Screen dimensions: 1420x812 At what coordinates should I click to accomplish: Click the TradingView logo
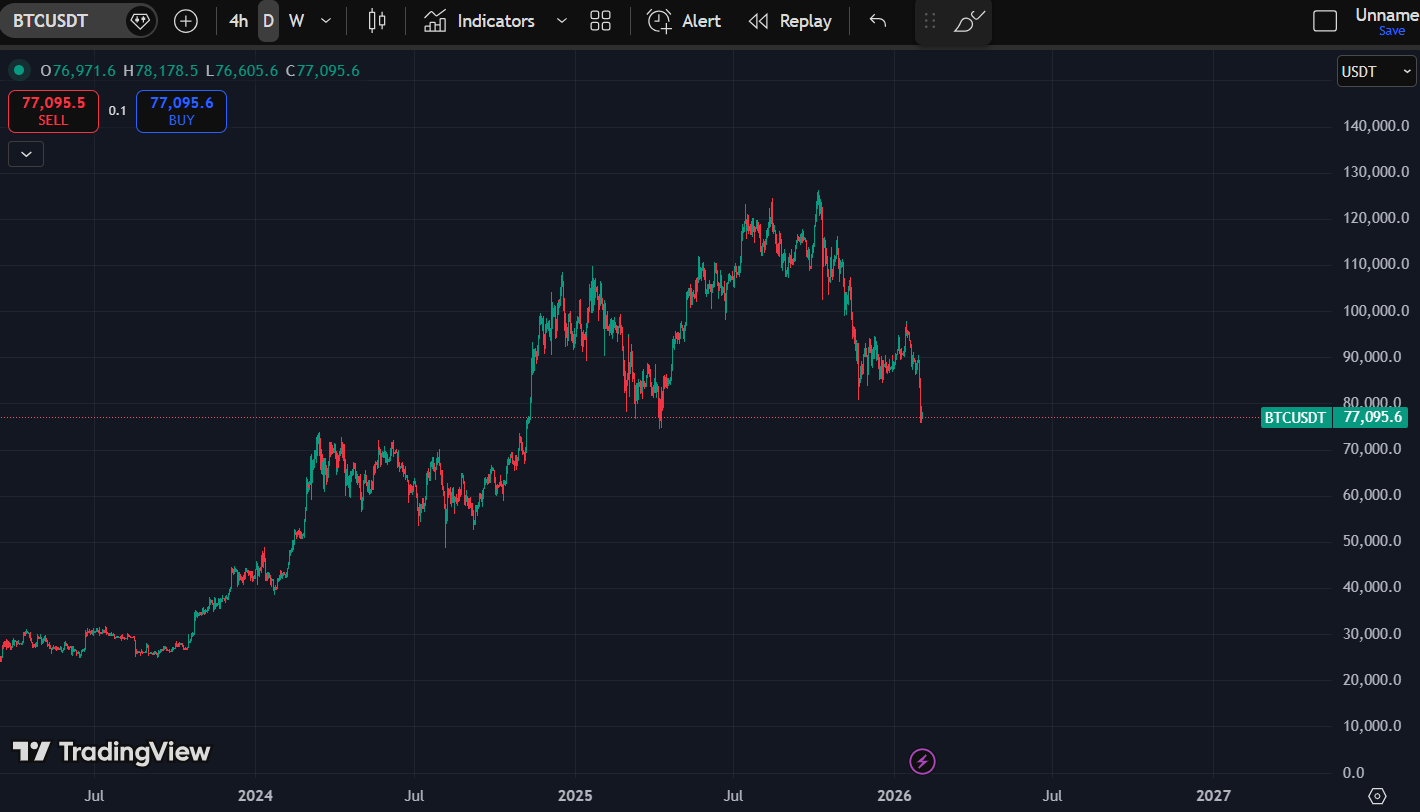pos(111,752)
